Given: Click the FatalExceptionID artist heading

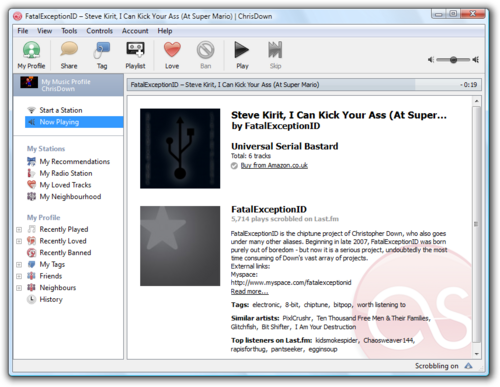Looking at the screenshot, I should (x=269, y=209).
